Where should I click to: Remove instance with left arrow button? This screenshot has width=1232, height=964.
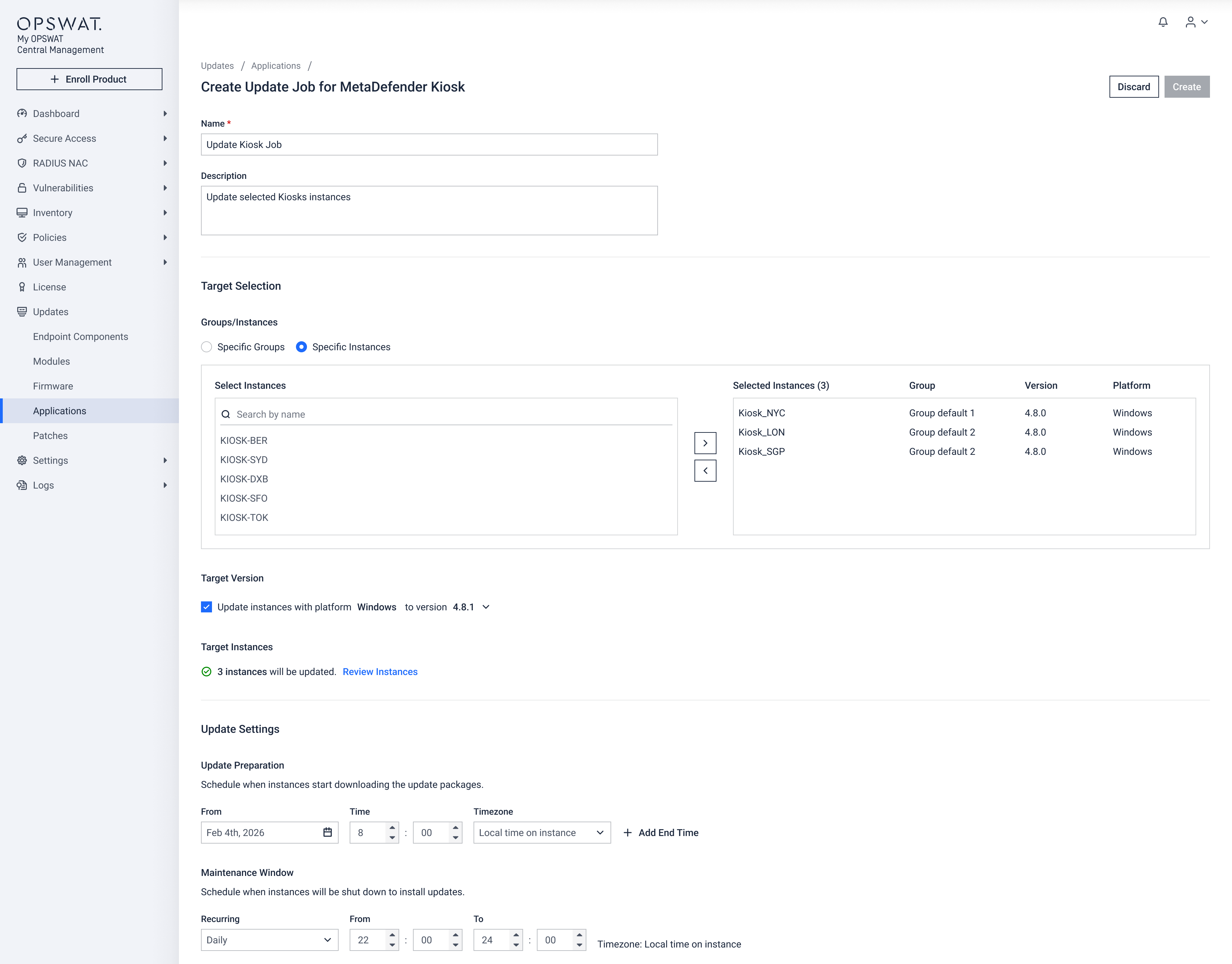click(x=705, y=471)
